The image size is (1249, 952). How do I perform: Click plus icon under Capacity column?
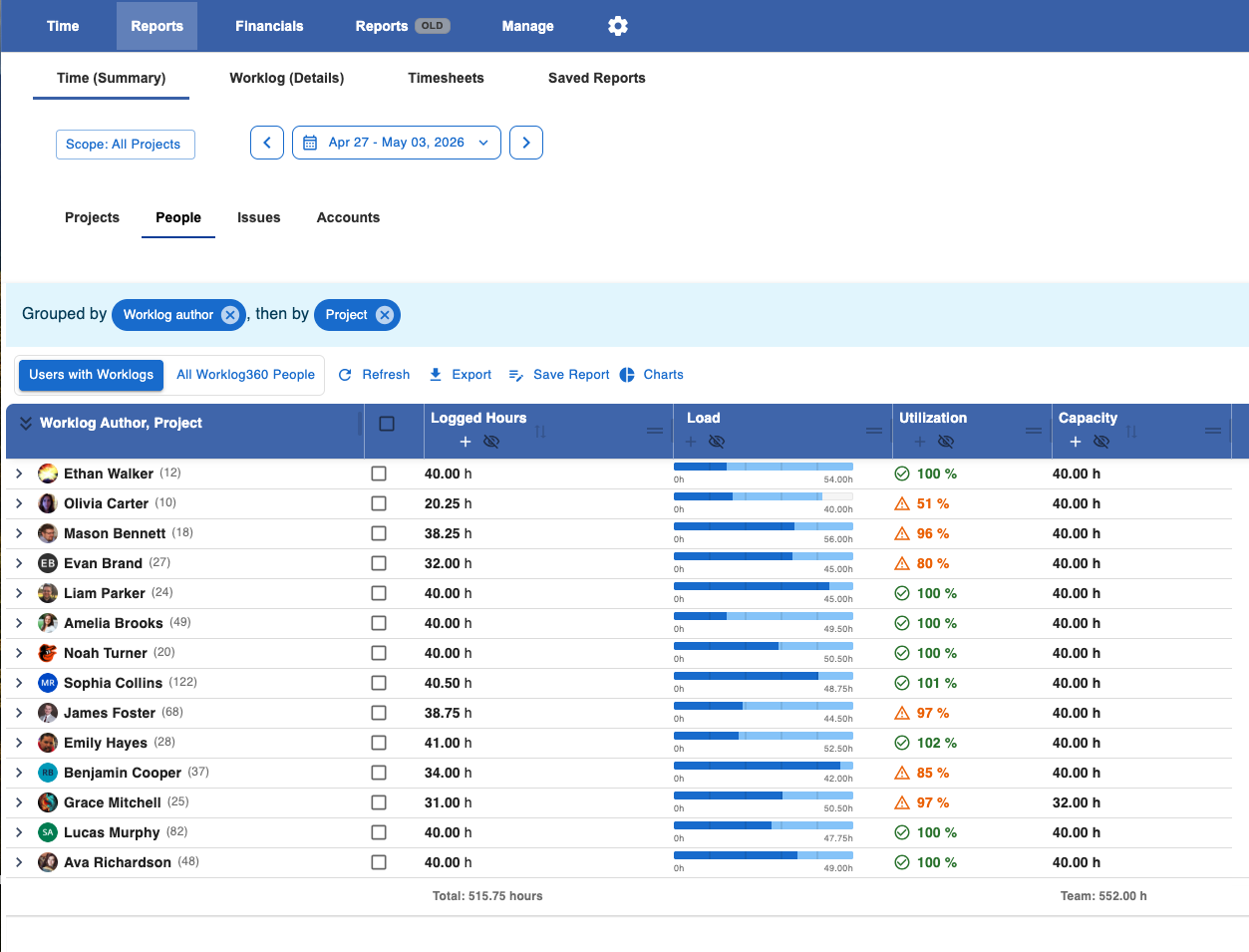(x=1076, y=442)
